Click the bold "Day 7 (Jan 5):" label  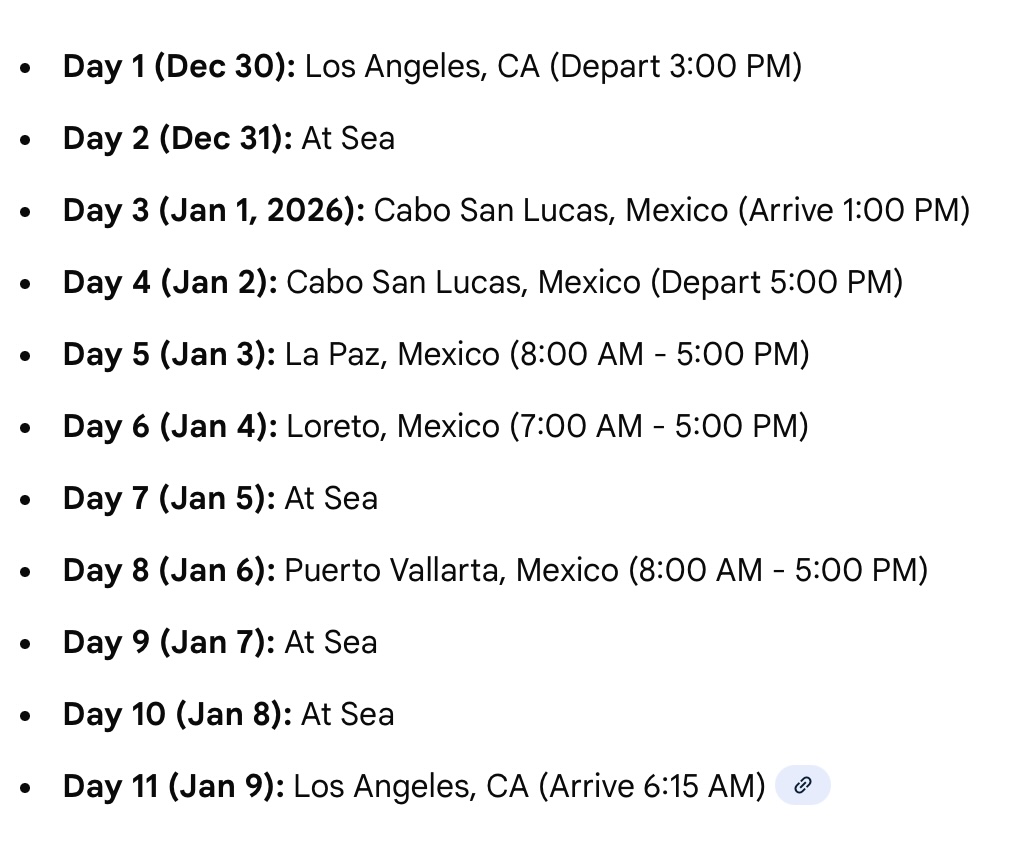point(169,498)
